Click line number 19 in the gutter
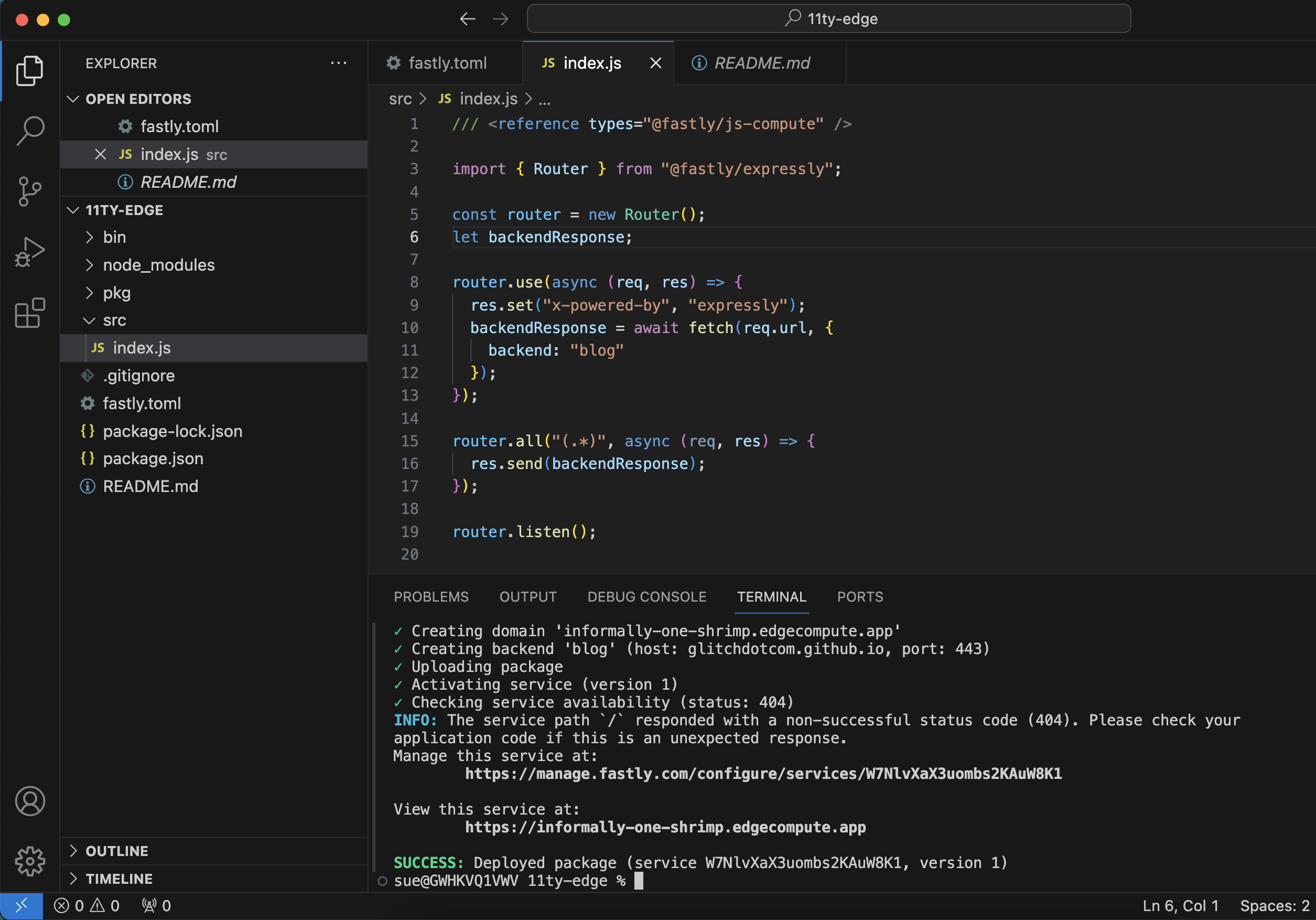Viewport: 1316px width, 920px height. [x=409, y=532]
